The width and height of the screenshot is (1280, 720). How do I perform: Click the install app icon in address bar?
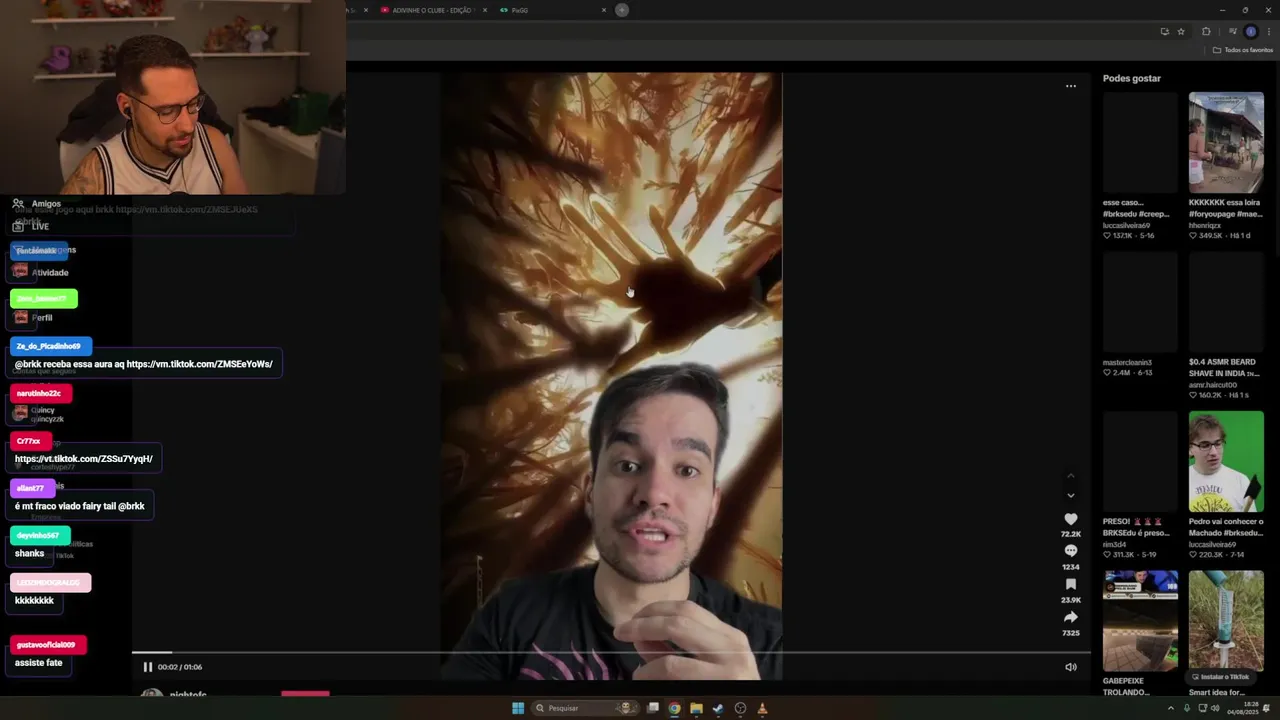[x=1164, y=31]
